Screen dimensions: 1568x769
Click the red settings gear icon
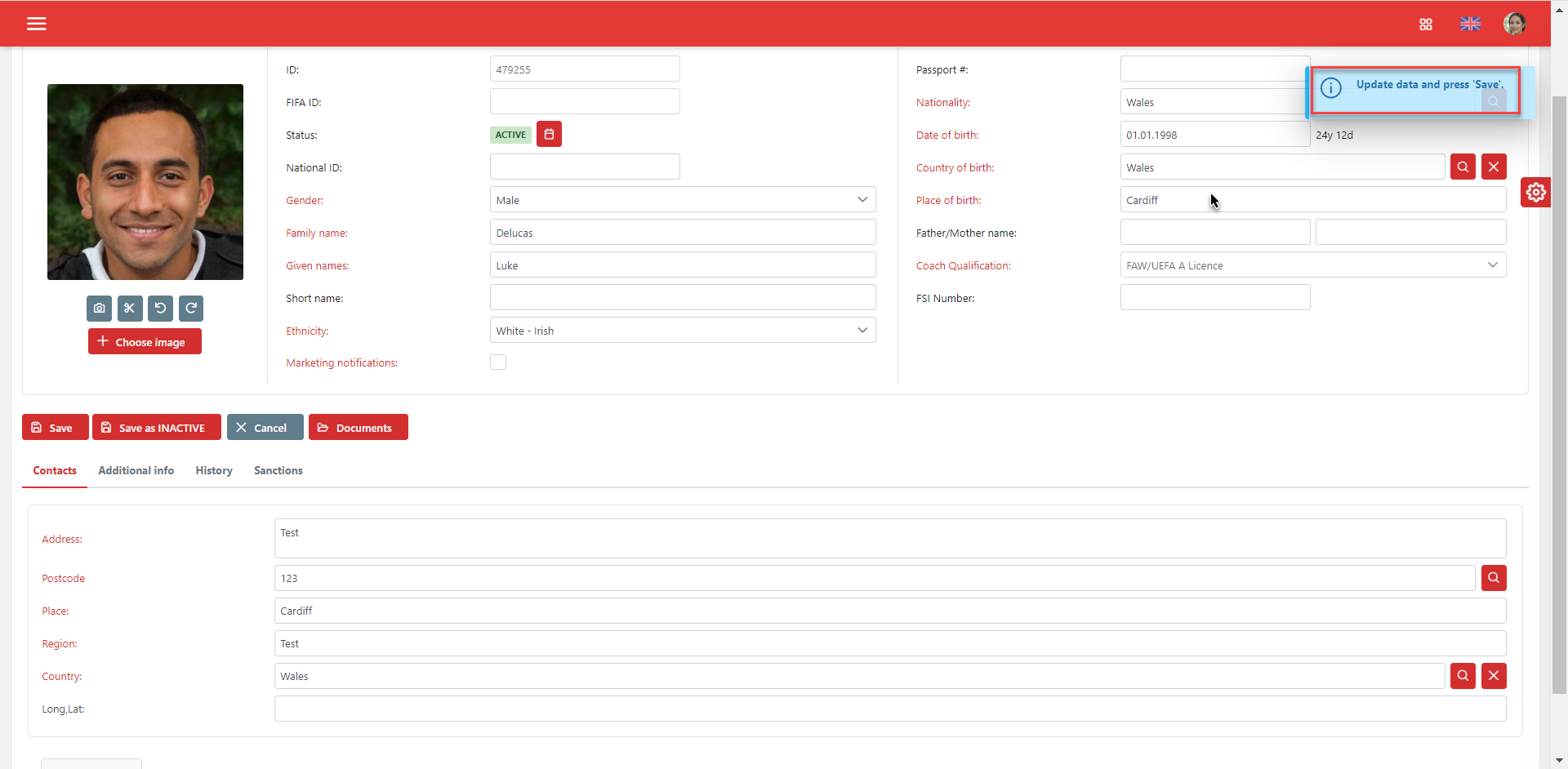[x=1535, y=193]
